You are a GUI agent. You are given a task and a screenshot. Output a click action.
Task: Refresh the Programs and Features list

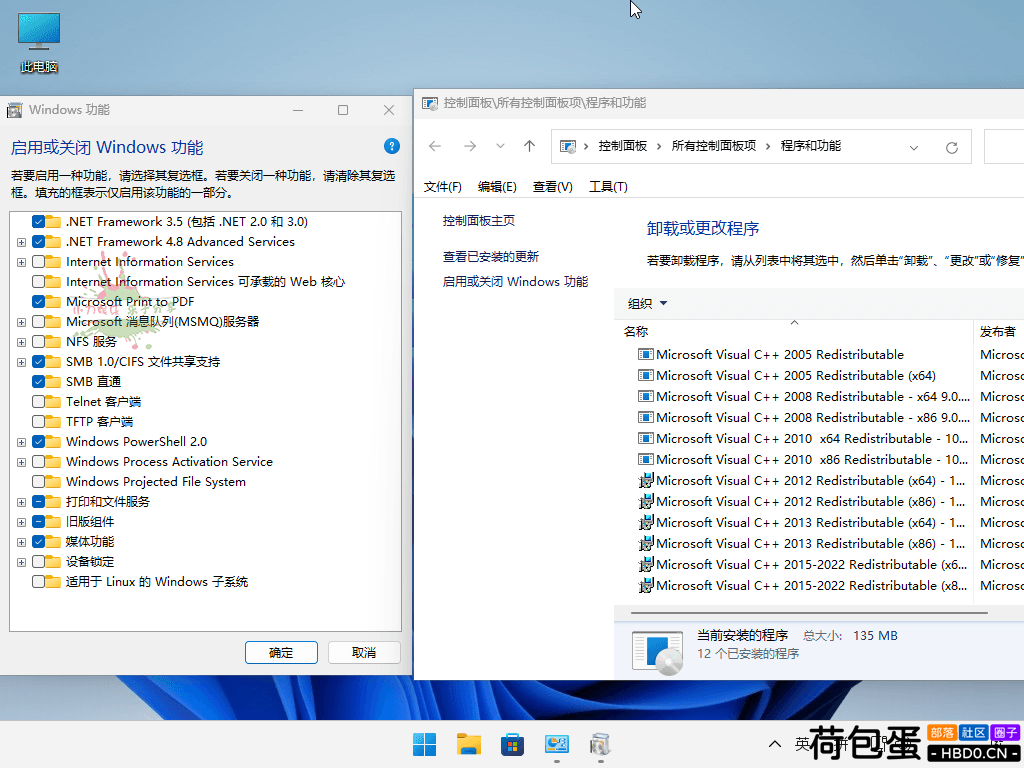click(x=952, y=148)
